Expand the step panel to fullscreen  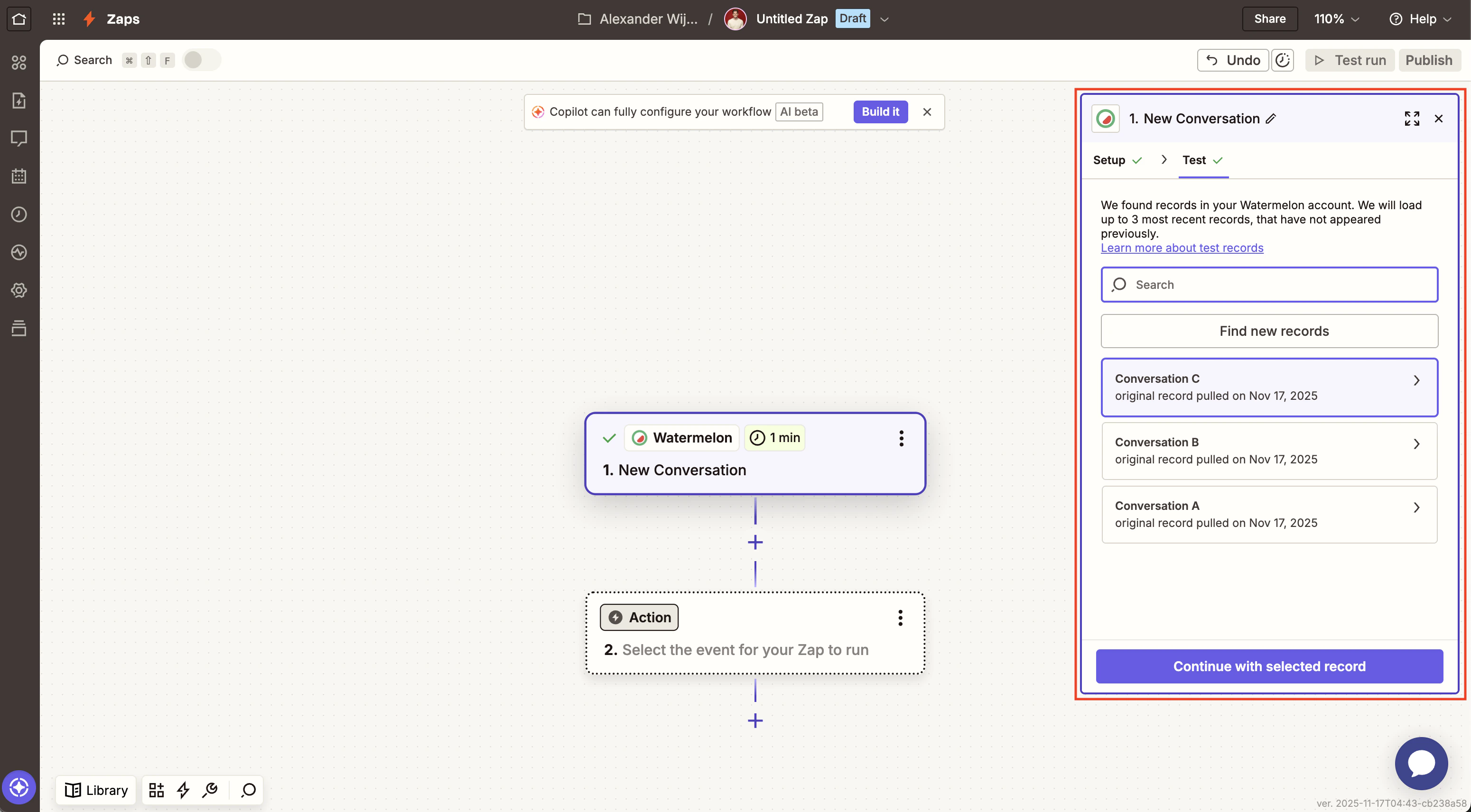pyautogui.click(x=1412, y=119)
